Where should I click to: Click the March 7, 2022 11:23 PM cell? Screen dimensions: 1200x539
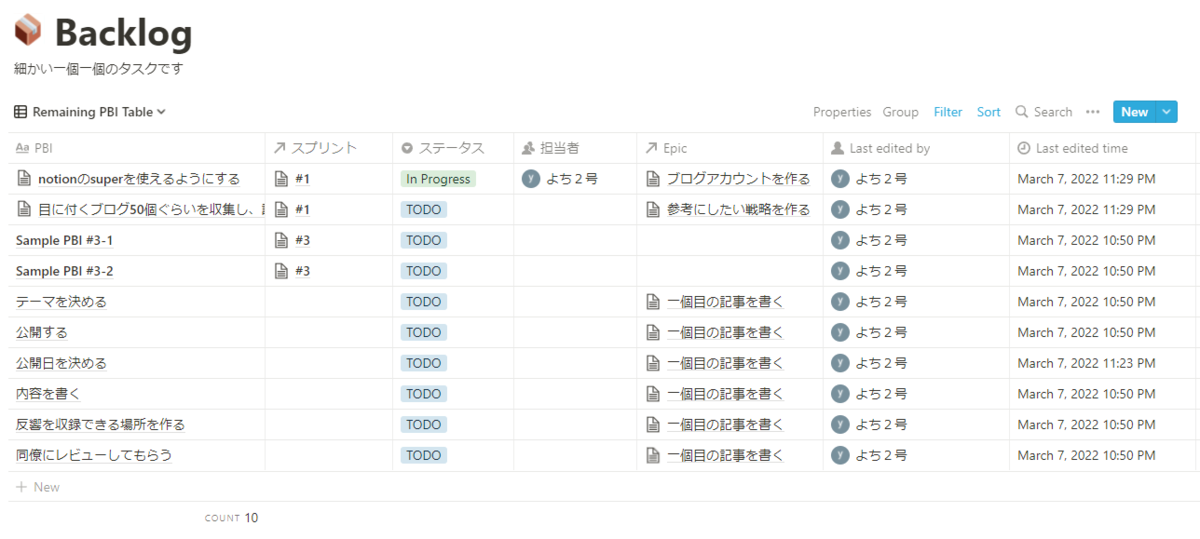click(x=1102, y=363)
